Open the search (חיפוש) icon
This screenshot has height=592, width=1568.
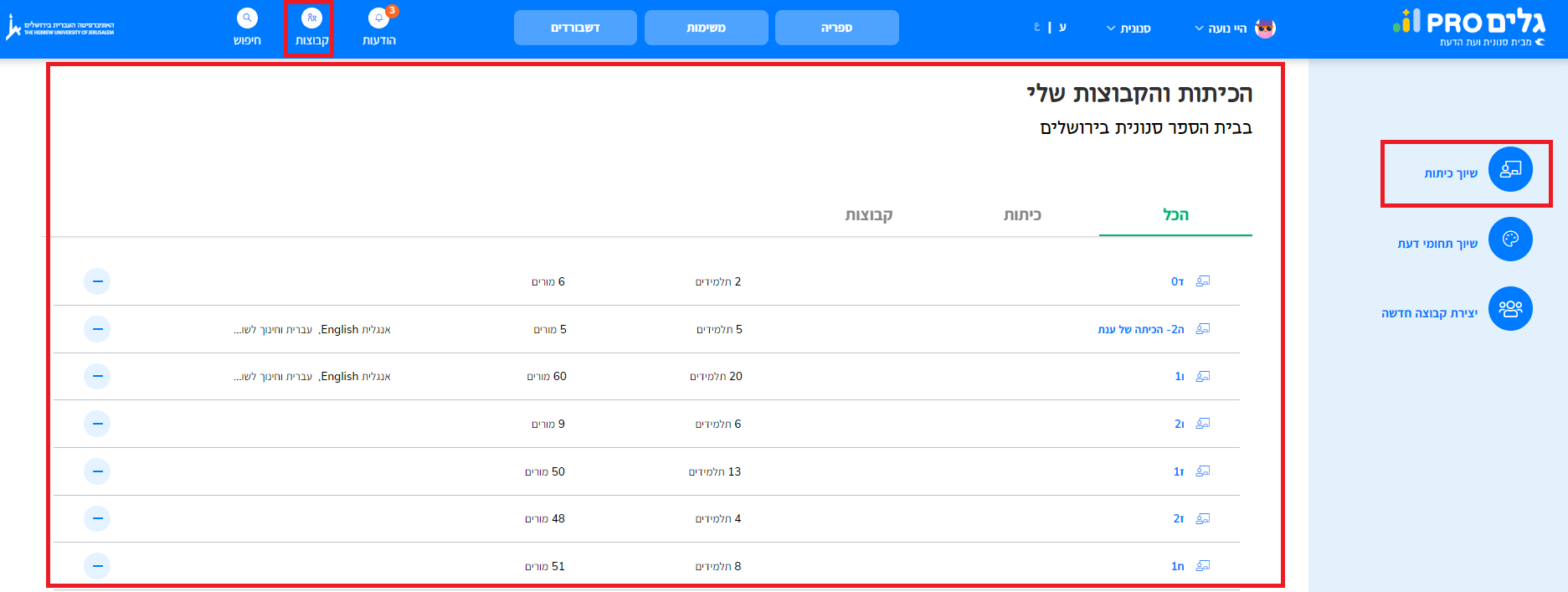point(247,18)
